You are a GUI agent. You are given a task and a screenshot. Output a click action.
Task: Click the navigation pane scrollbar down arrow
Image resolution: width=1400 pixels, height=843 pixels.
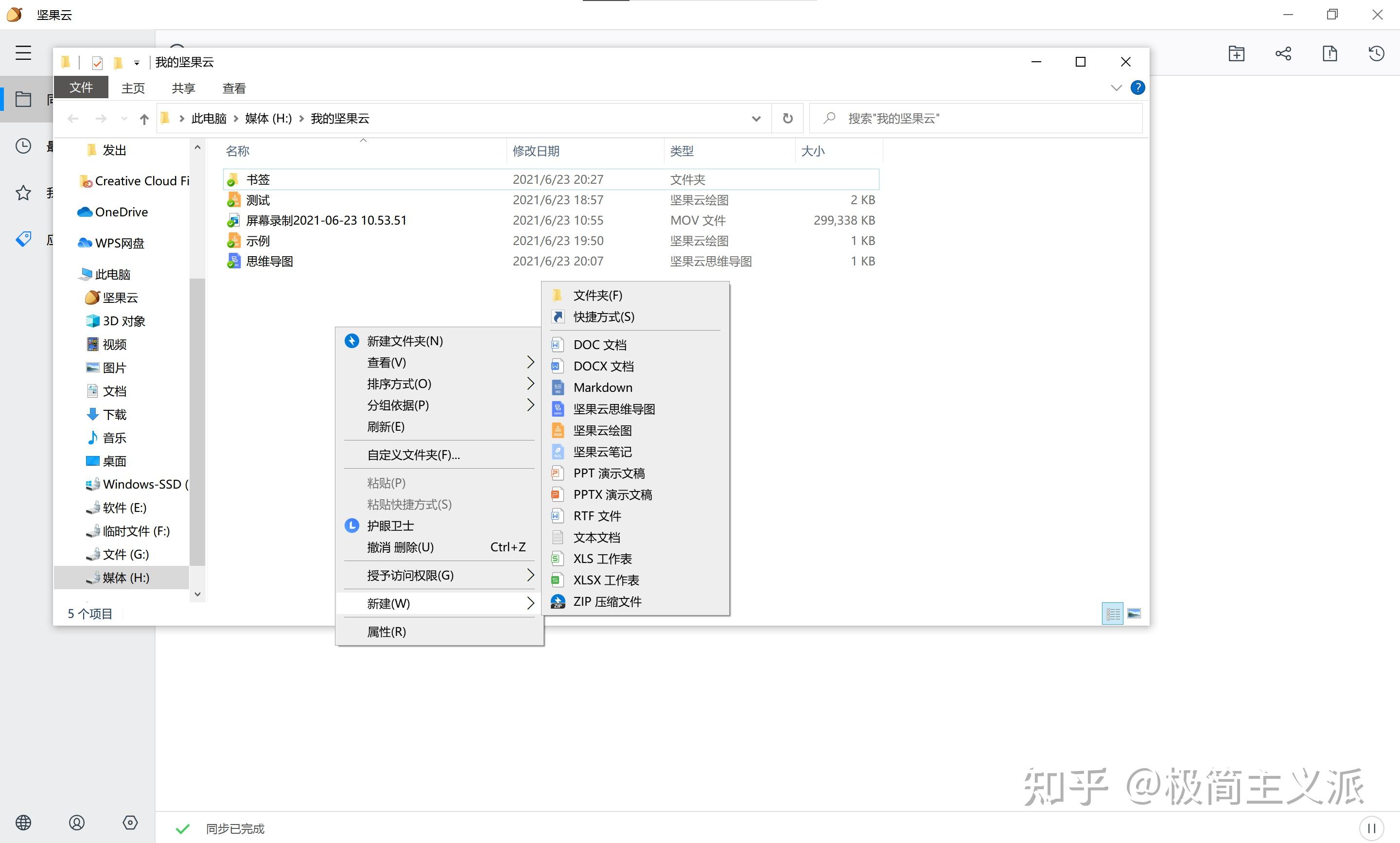(x=198, y=594)
